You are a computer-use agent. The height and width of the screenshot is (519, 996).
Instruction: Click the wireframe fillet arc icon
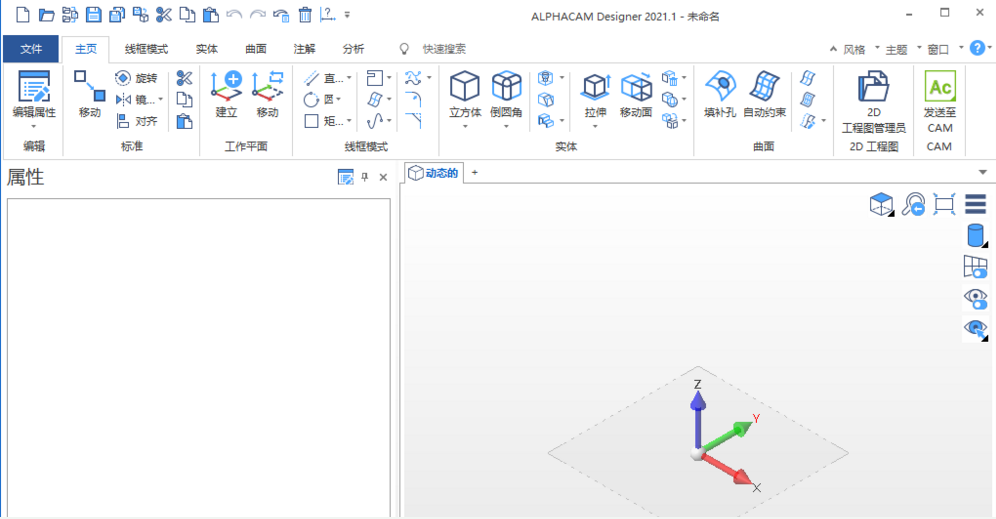(x=414, y=99)
